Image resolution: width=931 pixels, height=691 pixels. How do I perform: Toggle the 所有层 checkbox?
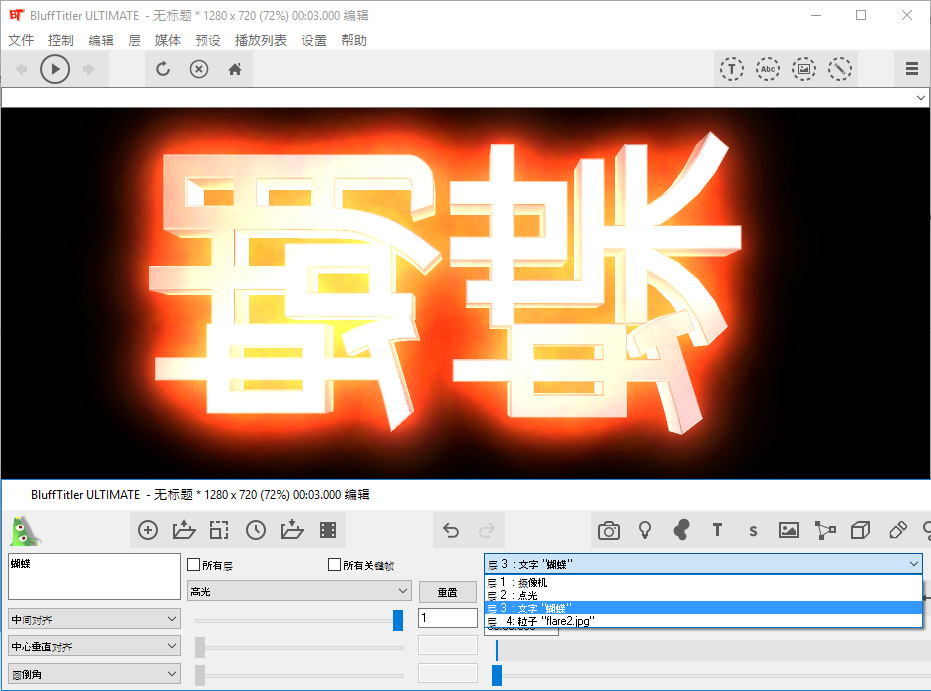194,565
